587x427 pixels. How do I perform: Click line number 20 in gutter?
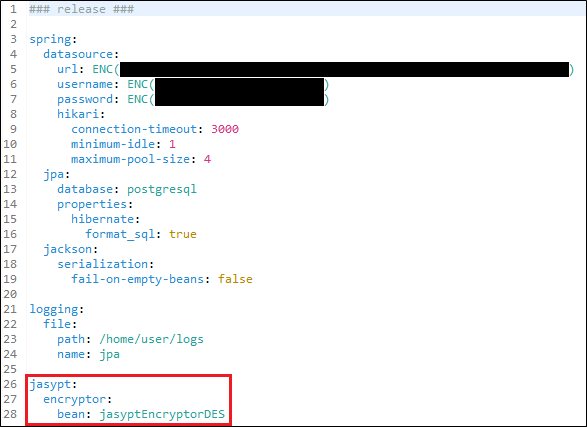(x=10, y=294)
